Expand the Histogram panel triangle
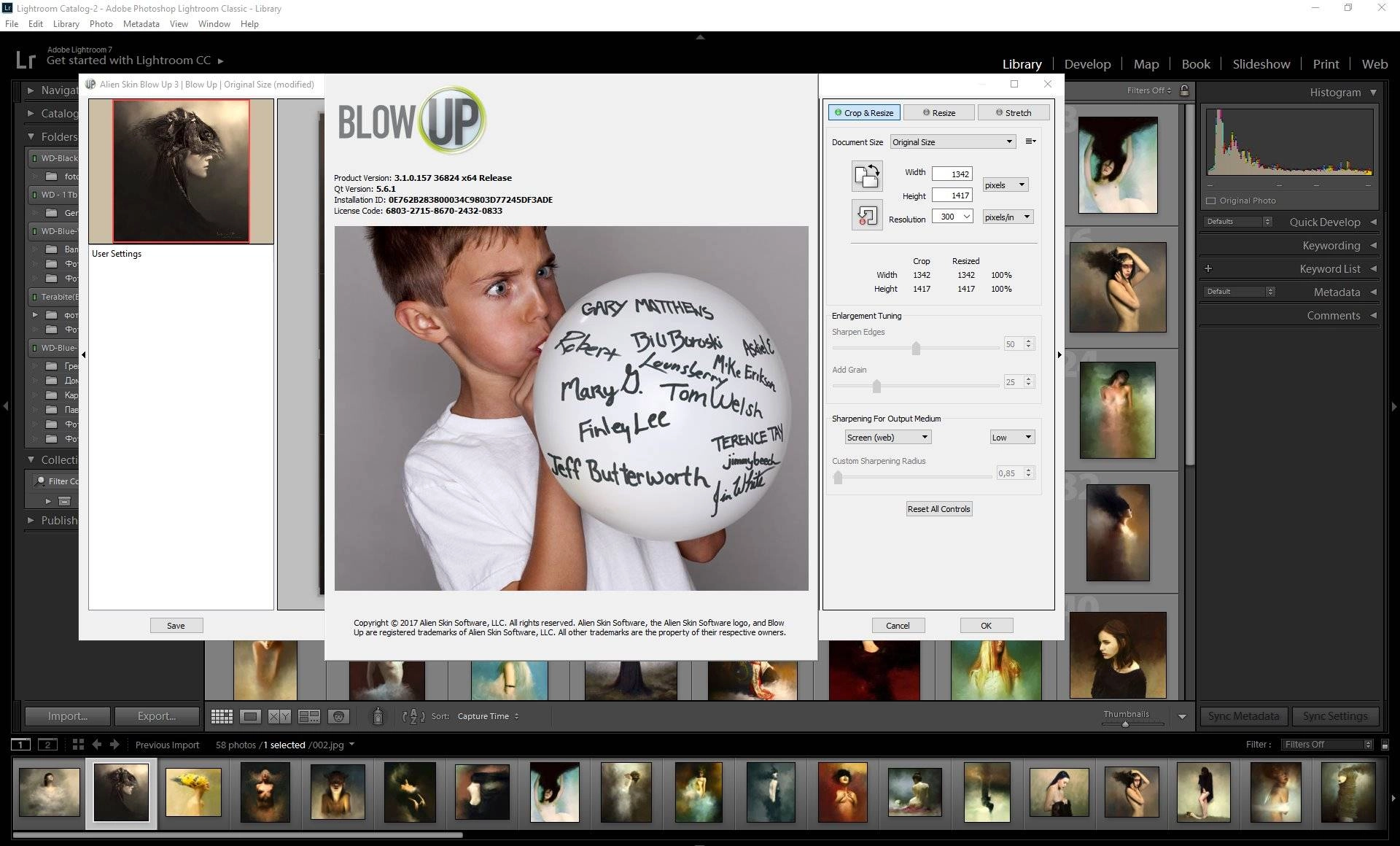The image size is (1400, 846). point(1373,93)
